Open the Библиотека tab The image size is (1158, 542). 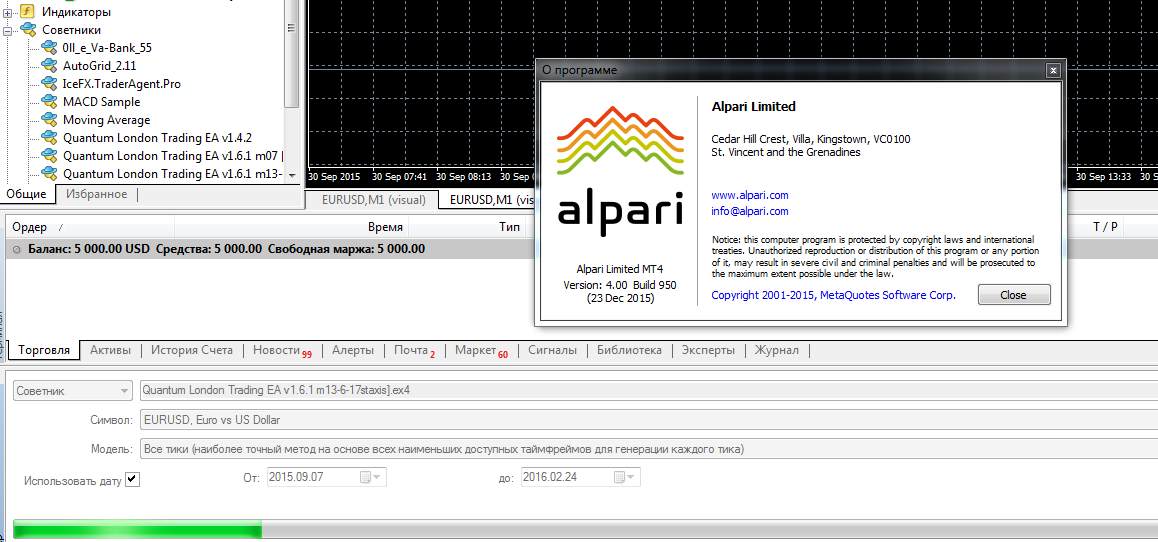click(x=629, y=350)
